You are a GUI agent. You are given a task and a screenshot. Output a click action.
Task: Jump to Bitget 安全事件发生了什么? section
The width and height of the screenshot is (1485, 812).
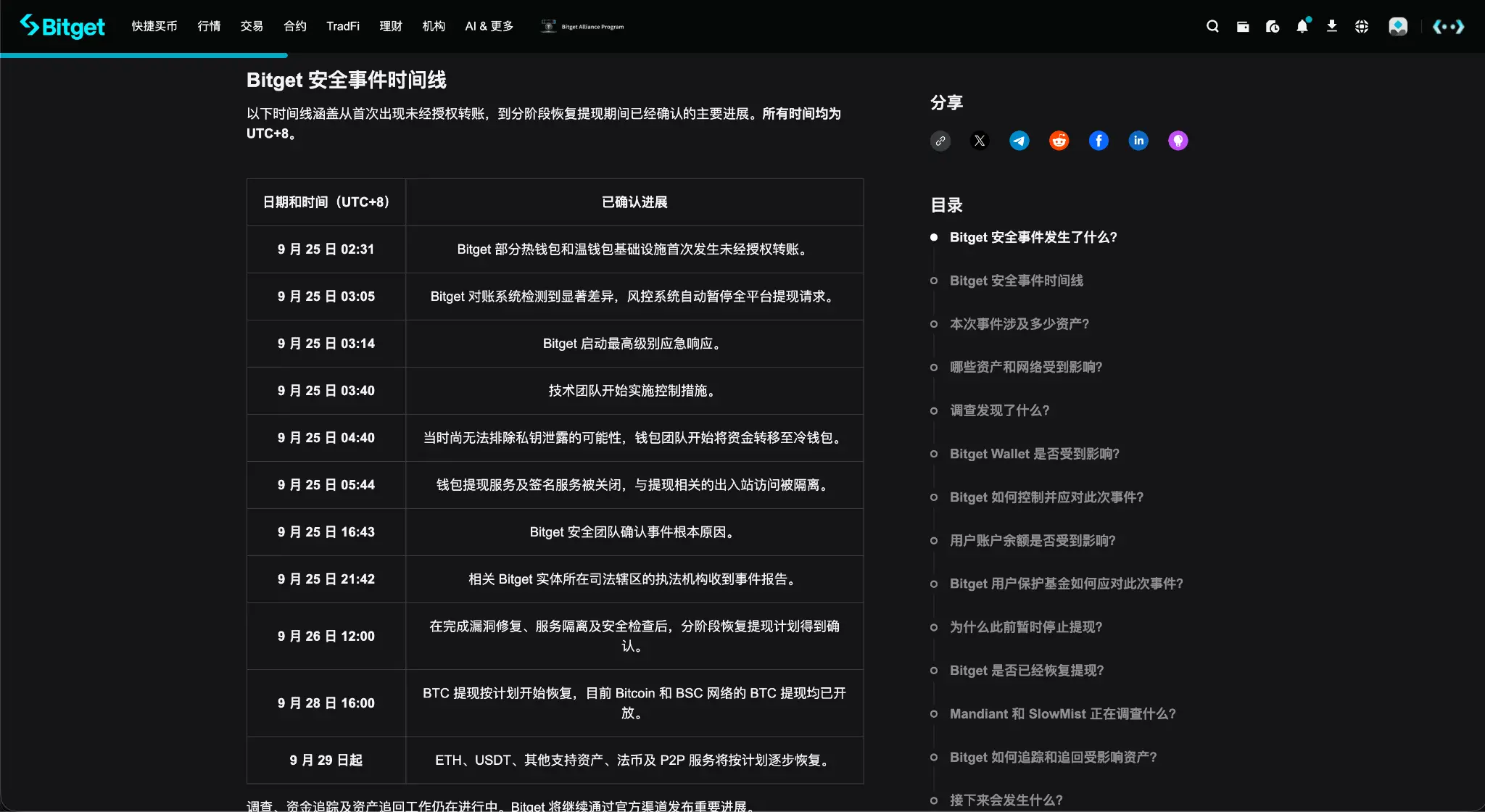(1033, 238)
